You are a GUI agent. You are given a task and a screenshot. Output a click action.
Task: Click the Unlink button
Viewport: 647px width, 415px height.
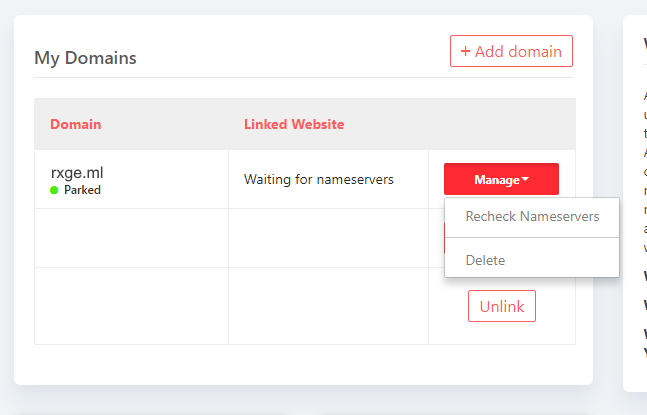[x=502, y=306]
